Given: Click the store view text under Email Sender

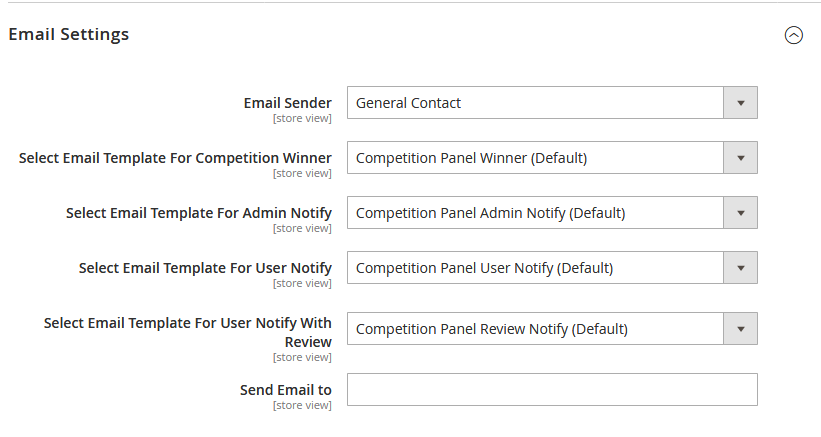Looking at the screenshot, I should tap(302, 119).
